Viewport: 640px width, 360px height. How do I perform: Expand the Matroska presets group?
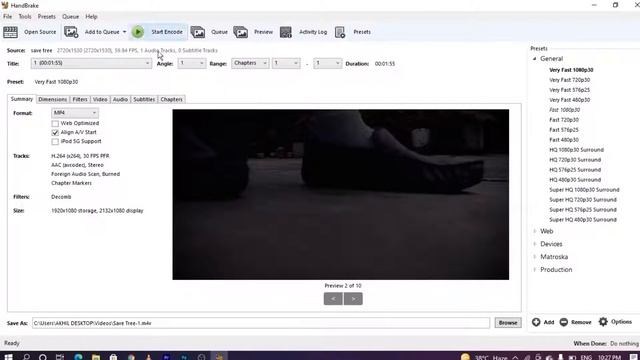pyautogui.click(x=535, y=257)
